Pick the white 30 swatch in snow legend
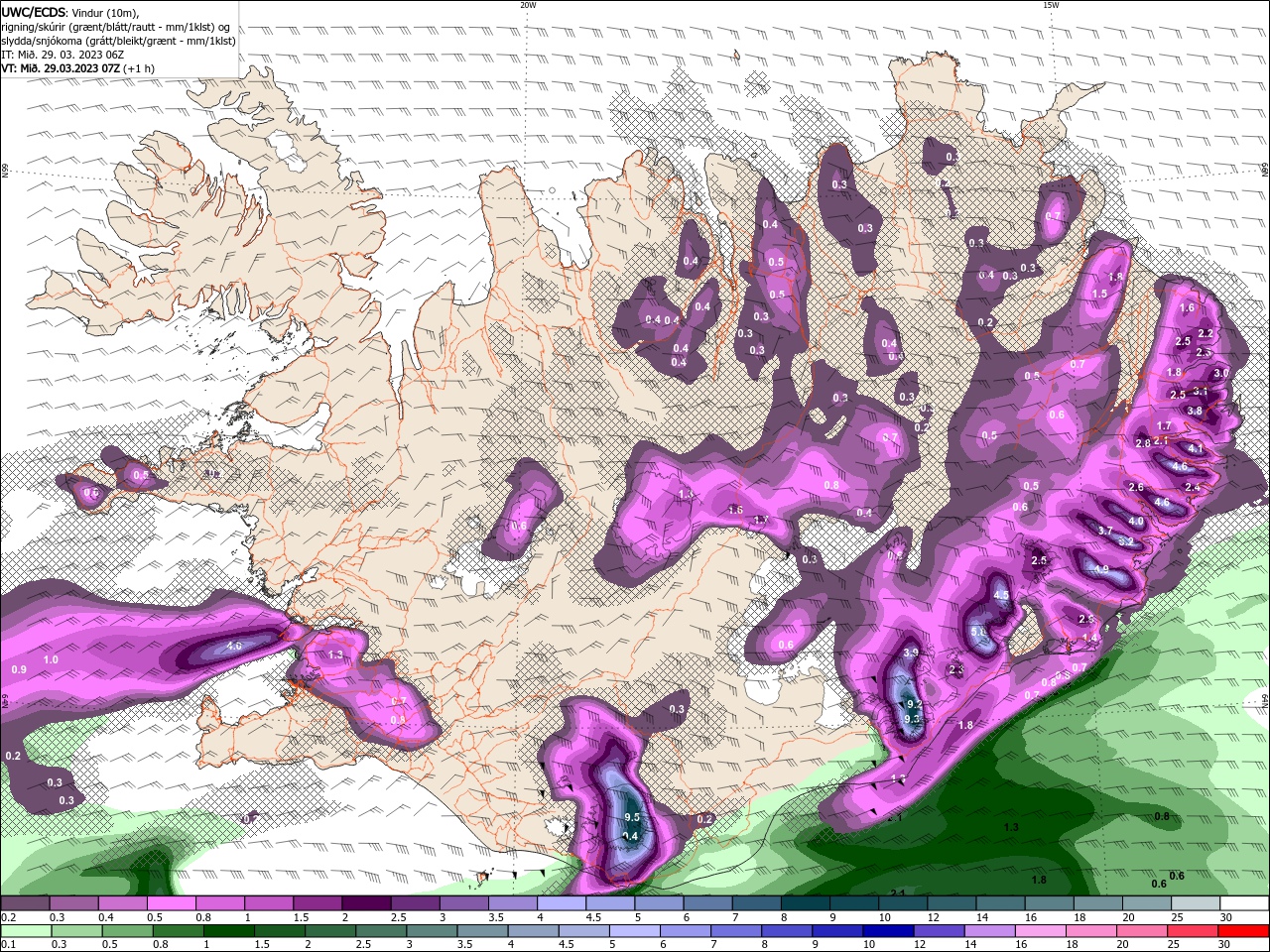This screenshot has height=952, width=1270. (1245, 903)
